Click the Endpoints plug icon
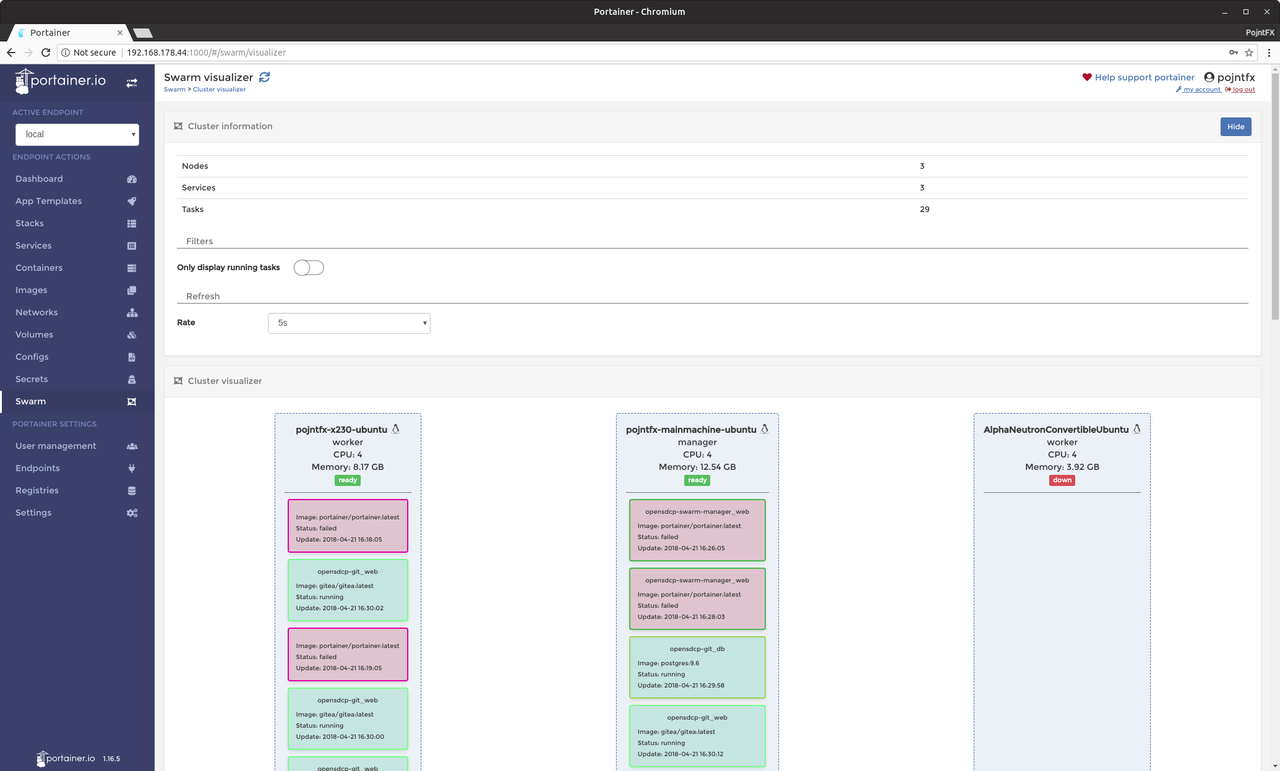This screenshot has height=771, width=1280. pos(131,468)
